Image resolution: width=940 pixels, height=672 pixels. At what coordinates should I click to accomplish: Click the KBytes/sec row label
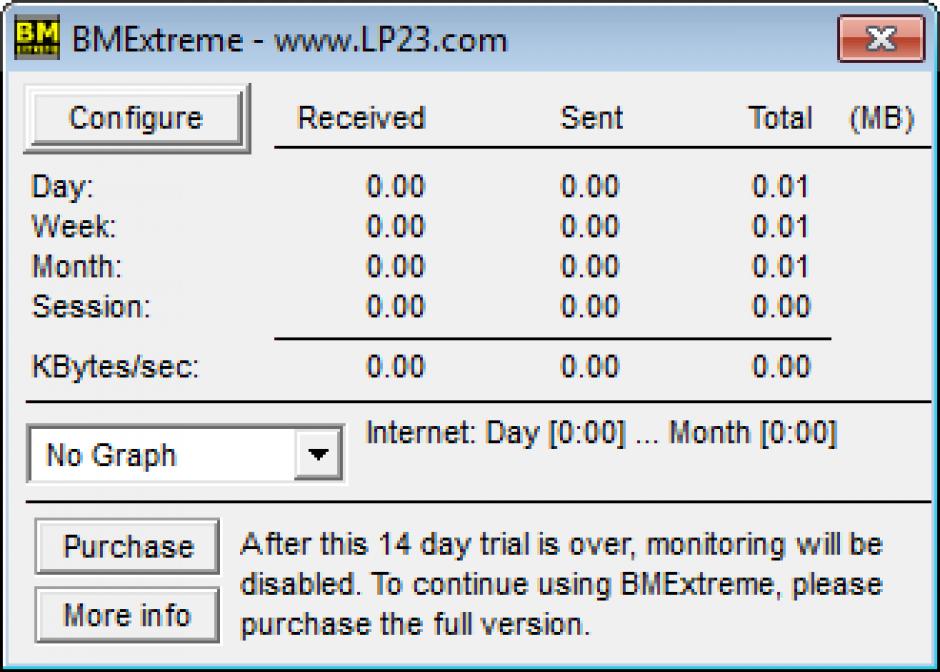pyautogui.click(x=115, y=366)
